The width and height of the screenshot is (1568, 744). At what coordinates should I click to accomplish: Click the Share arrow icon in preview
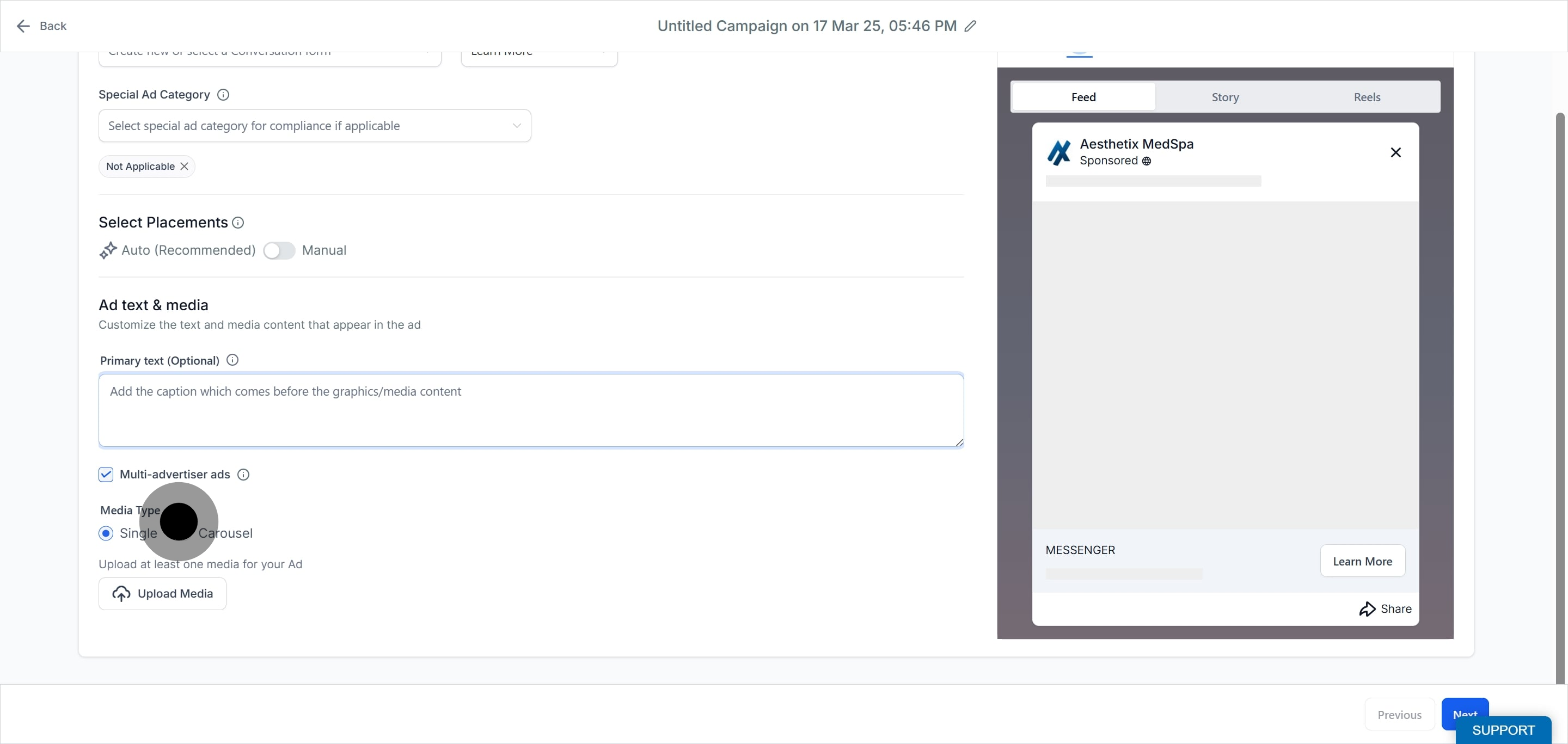pyautogui.click(x=1367, y=609)
